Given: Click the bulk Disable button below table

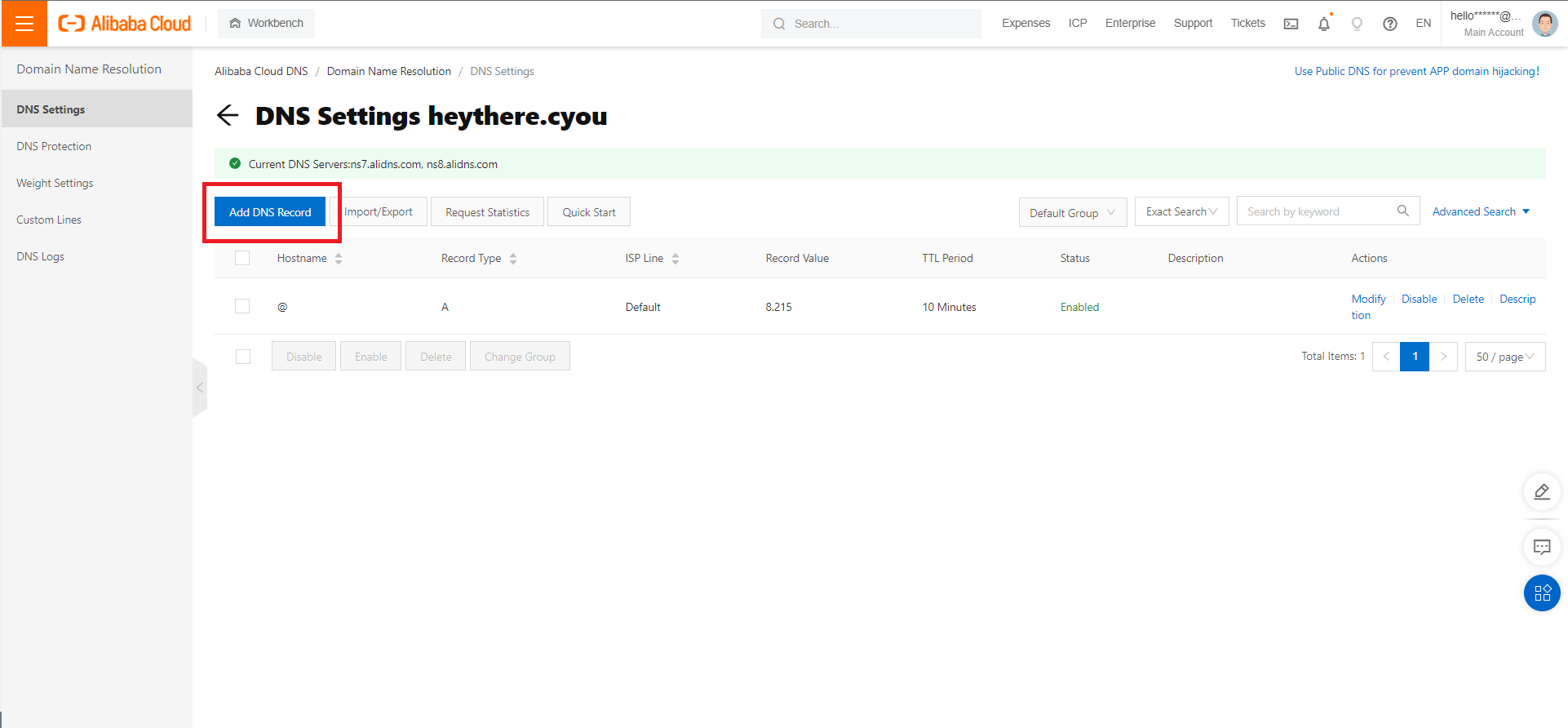Looking at the screenshot, I should (x=303, y=357).
